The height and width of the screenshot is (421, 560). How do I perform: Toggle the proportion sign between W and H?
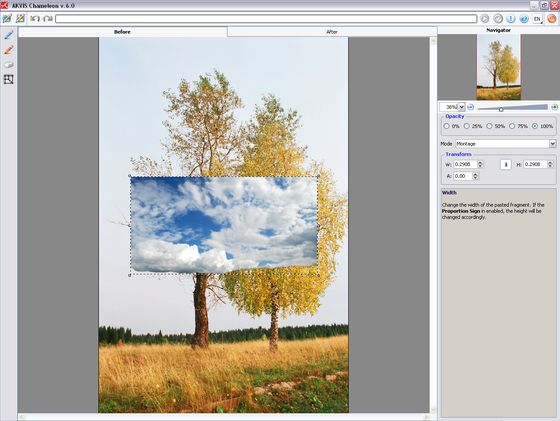click(x=506, y=165)
